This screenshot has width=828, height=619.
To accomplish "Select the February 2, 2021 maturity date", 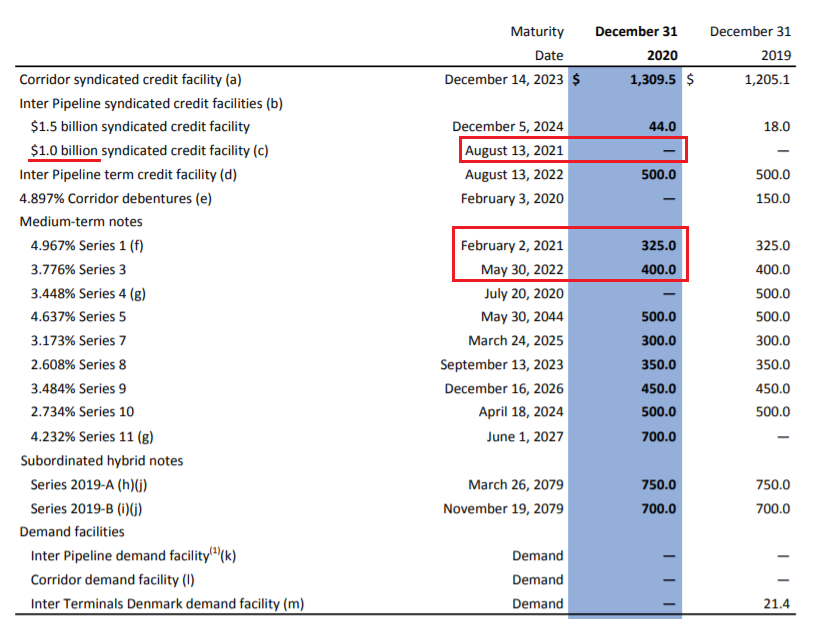I will click(512, 246).
